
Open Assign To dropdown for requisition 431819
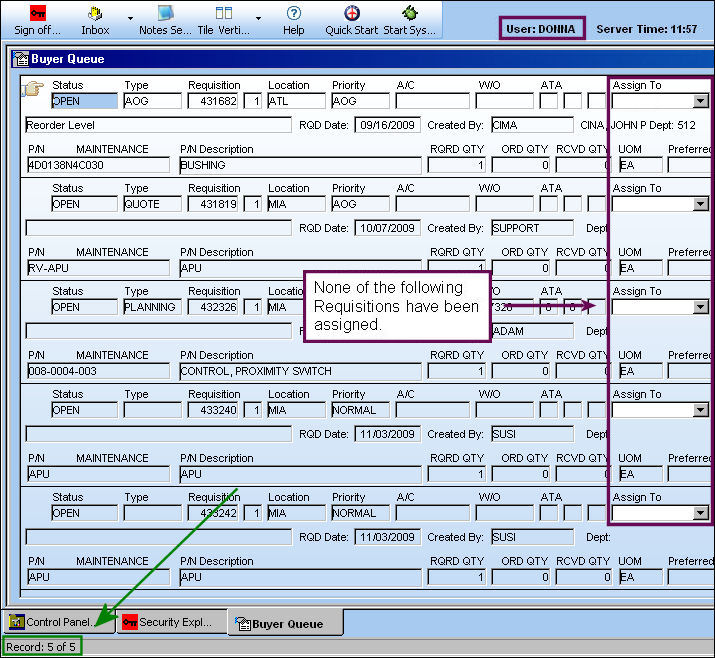click(x=700, y=204)
